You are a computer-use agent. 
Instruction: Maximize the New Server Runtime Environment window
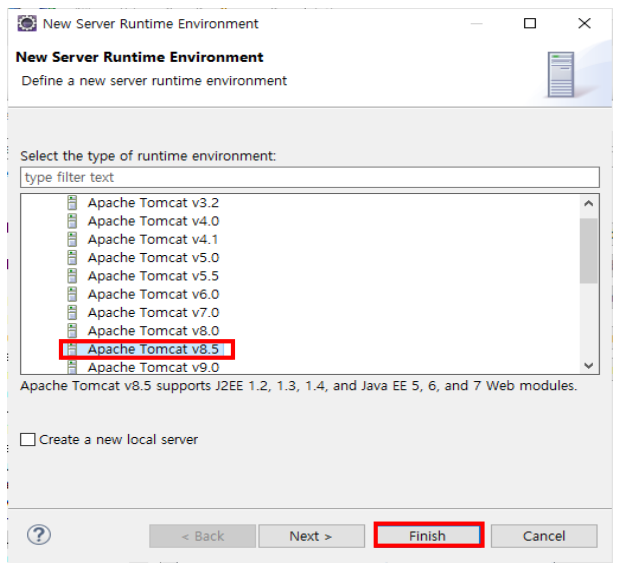(x=530, y=23)
